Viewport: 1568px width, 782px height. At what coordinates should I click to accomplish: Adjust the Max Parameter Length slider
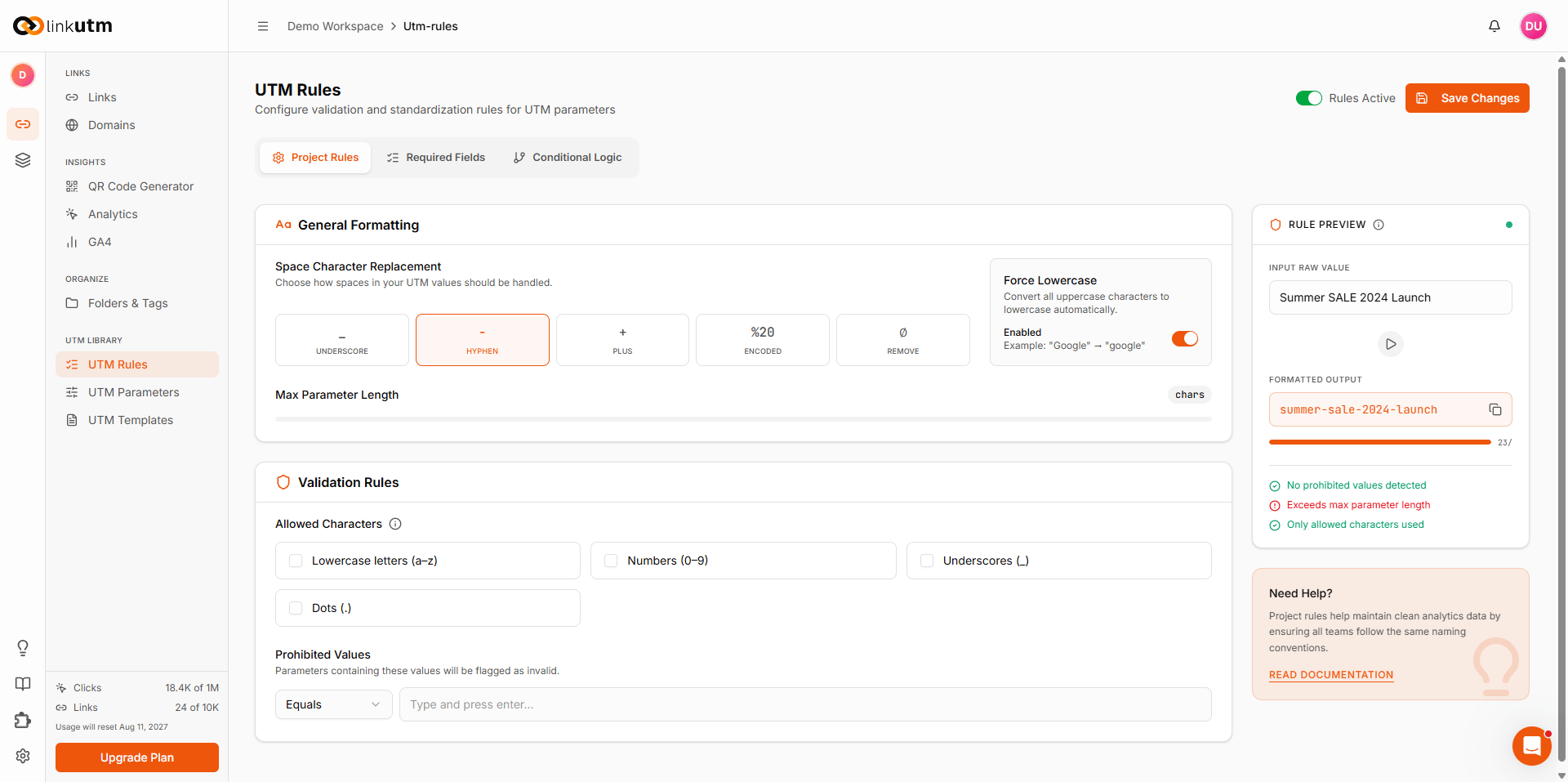coord(743,419)
